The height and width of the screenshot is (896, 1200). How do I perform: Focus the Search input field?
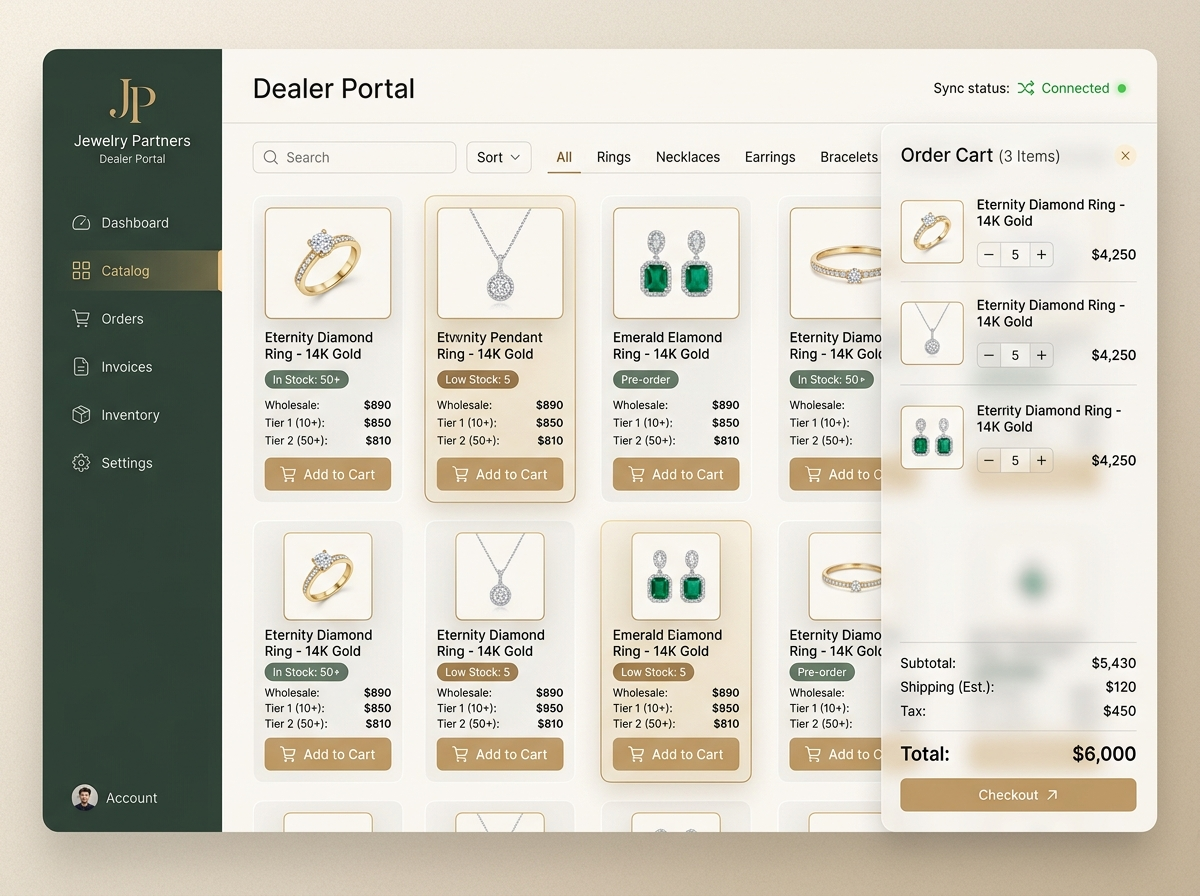[x=354, y=157]
